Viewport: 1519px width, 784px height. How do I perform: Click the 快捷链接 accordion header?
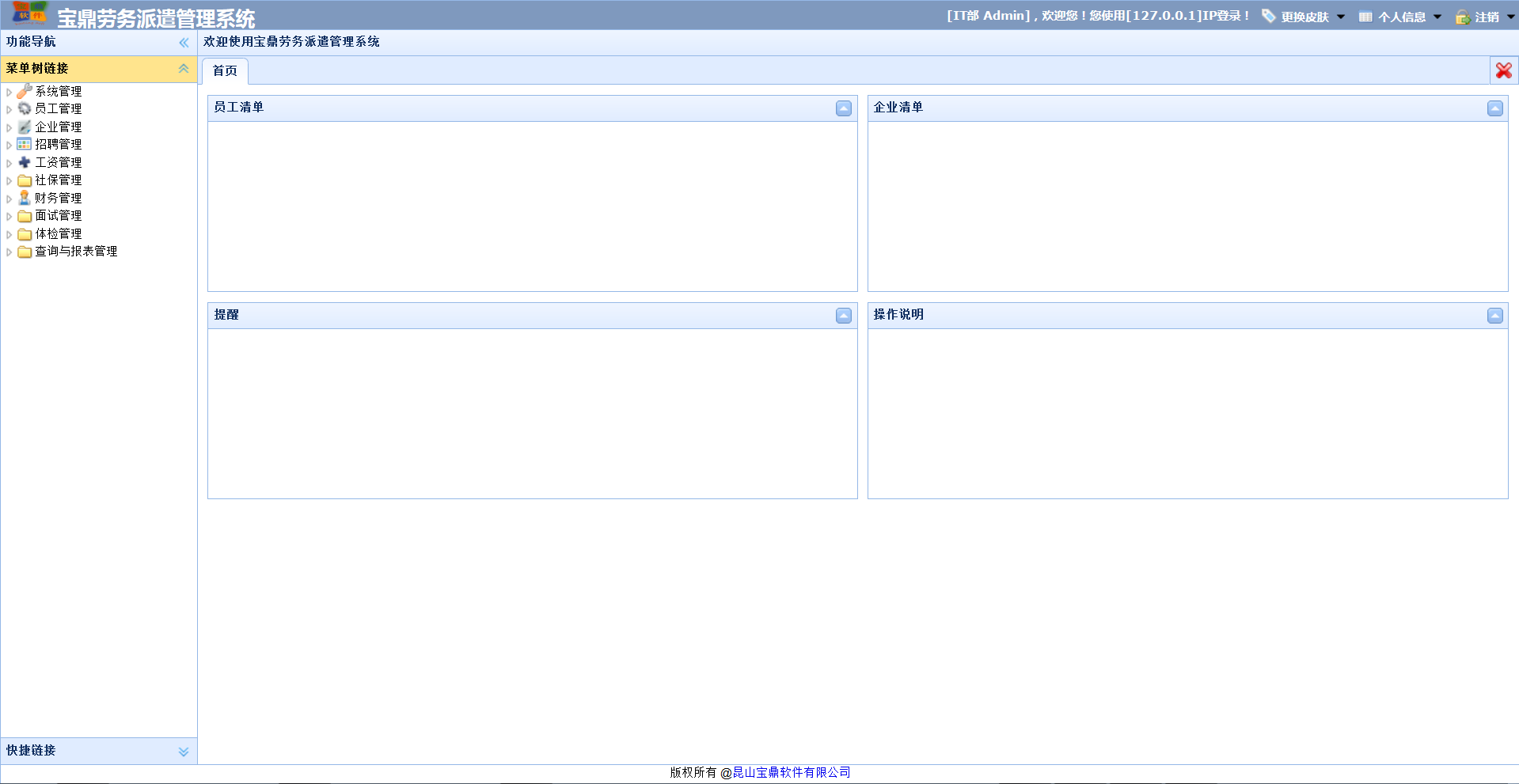pyautogui.click(x=99, y=751)
